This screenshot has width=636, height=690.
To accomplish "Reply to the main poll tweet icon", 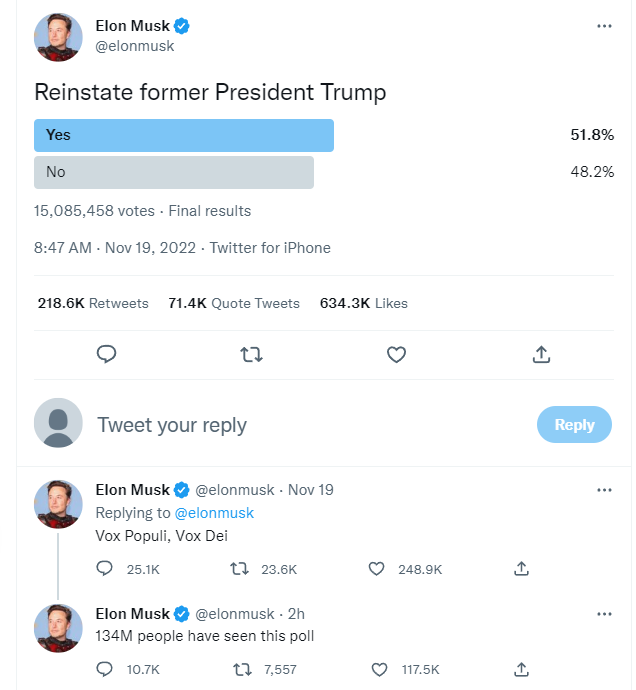I will pos(107,354).
